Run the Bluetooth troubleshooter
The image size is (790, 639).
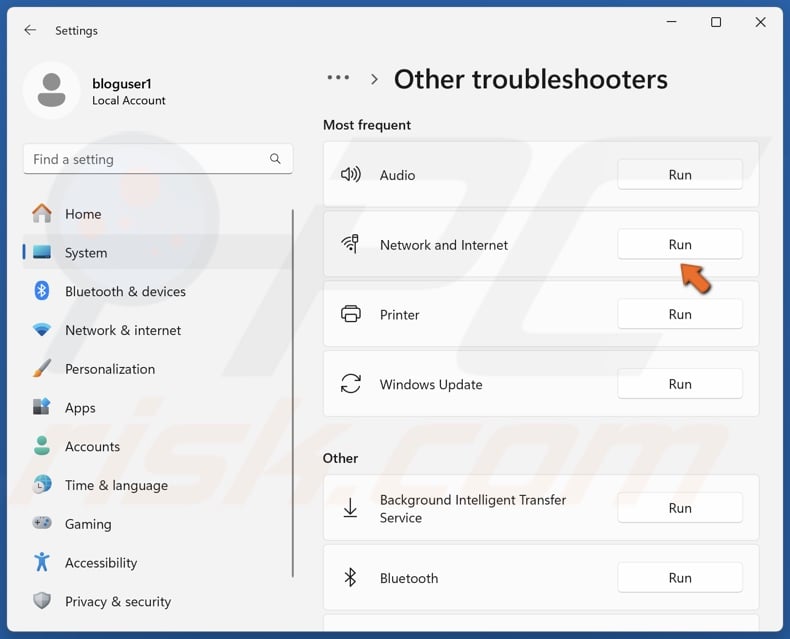(x=680, y=578)
